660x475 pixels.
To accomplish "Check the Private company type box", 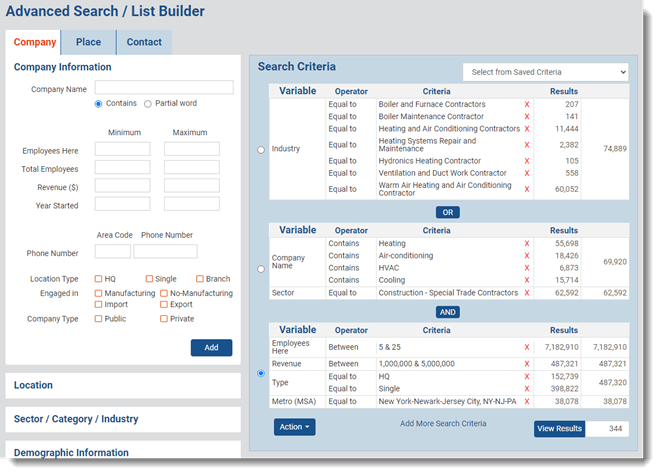I will (x=164, y=319).
